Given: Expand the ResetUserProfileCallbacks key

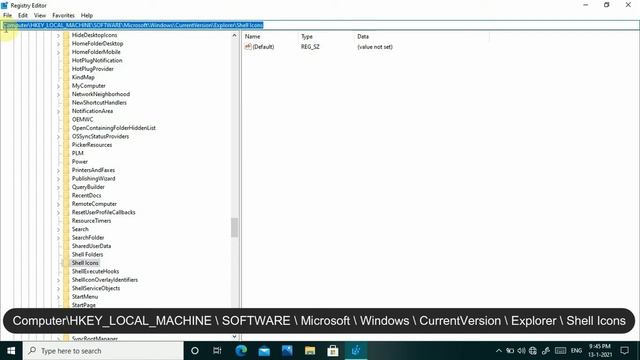Looking at the screenshot, I should tap(58, 213).
